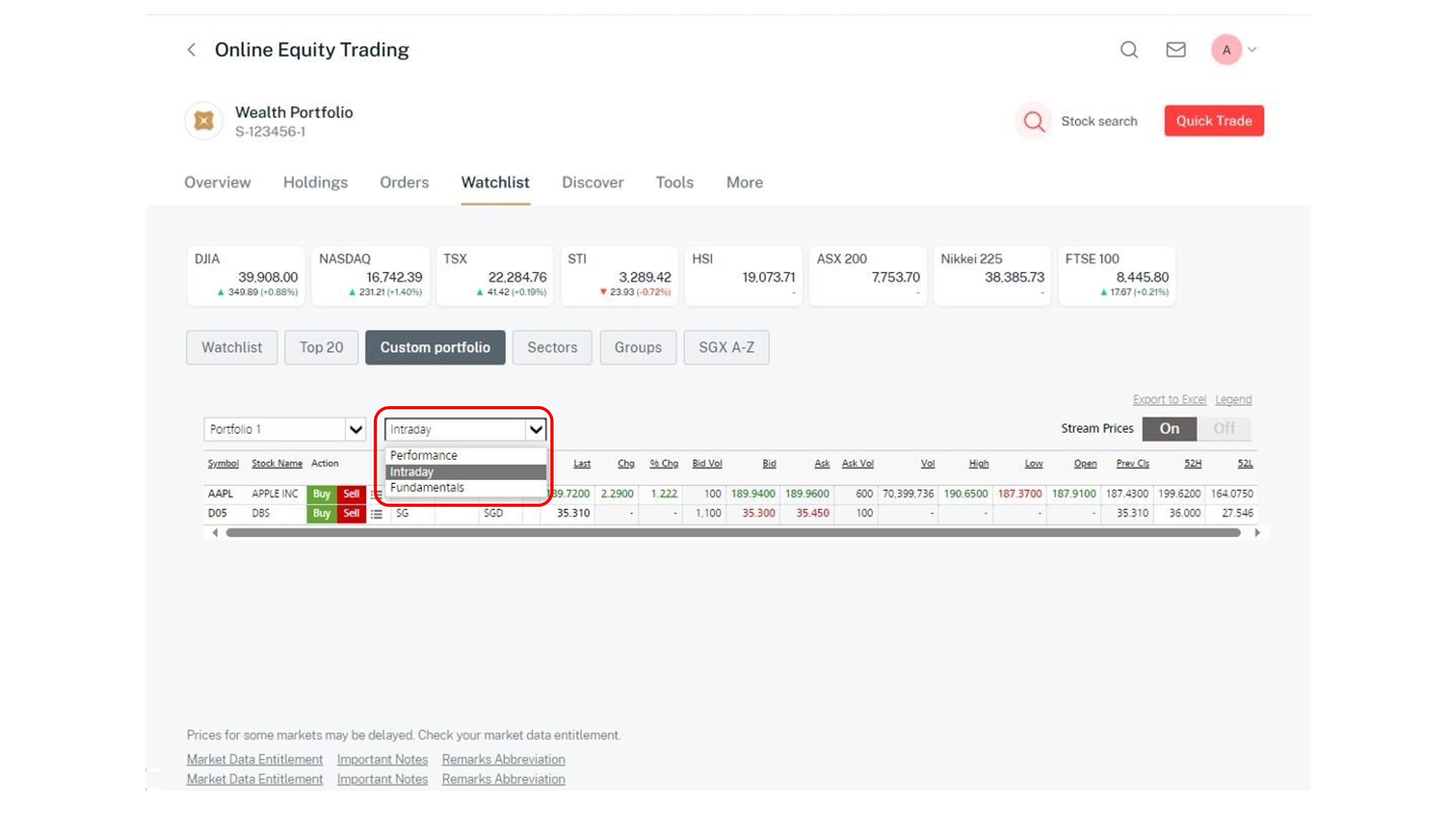Open the NASDAQ index card

click(370, 276)
